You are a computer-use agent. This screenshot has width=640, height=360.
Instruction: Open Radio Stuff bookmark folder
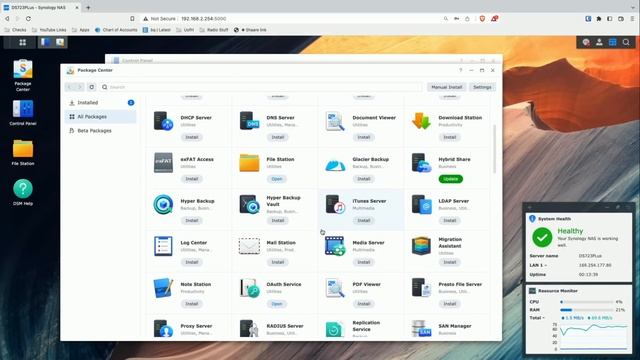214,30
